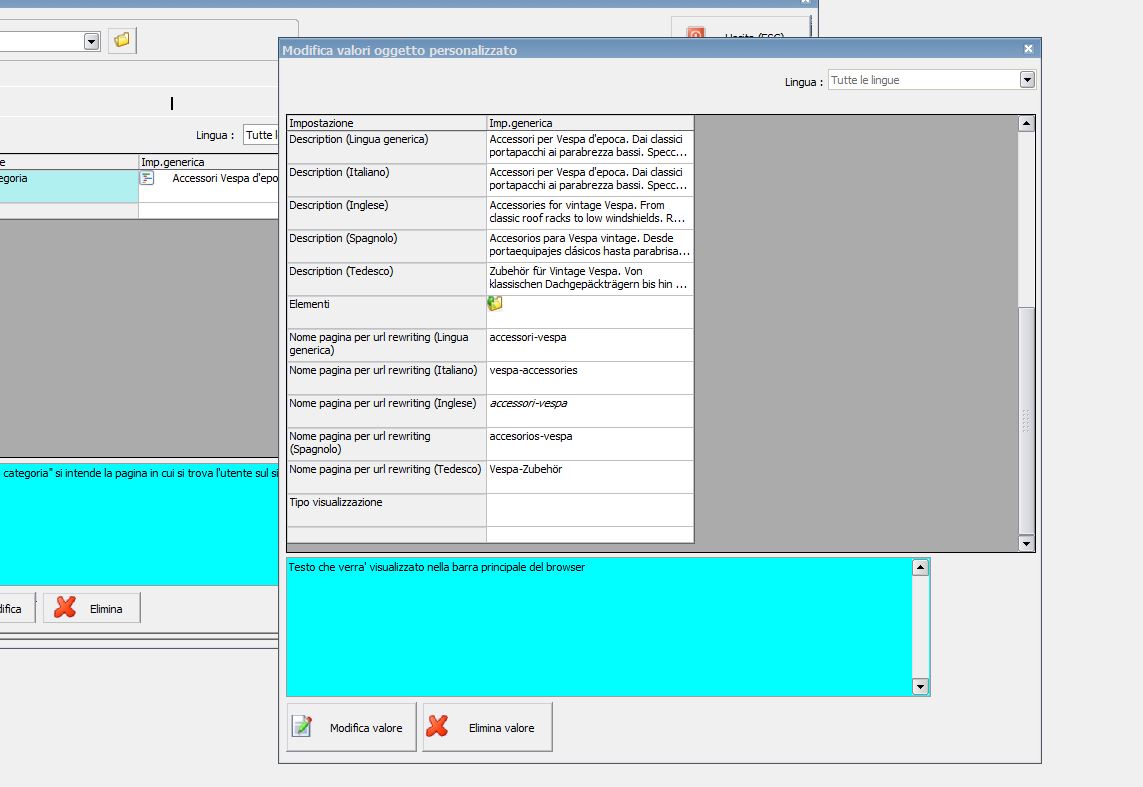Click the Imp.generica column header in the dialog

coord(590,123)
